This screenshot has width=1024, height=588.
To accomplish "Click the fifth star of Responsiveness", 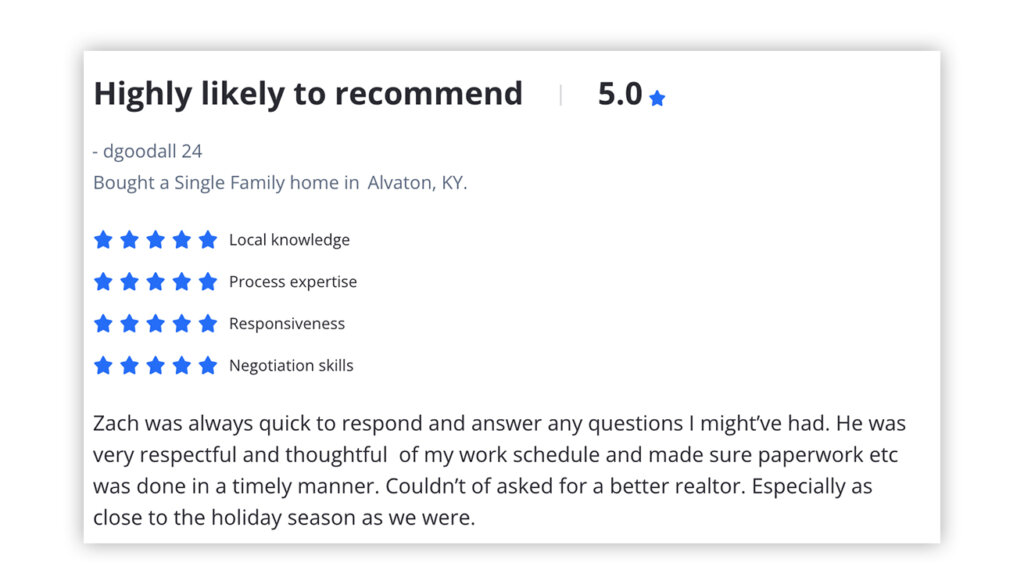I will (x=208, y=323).
